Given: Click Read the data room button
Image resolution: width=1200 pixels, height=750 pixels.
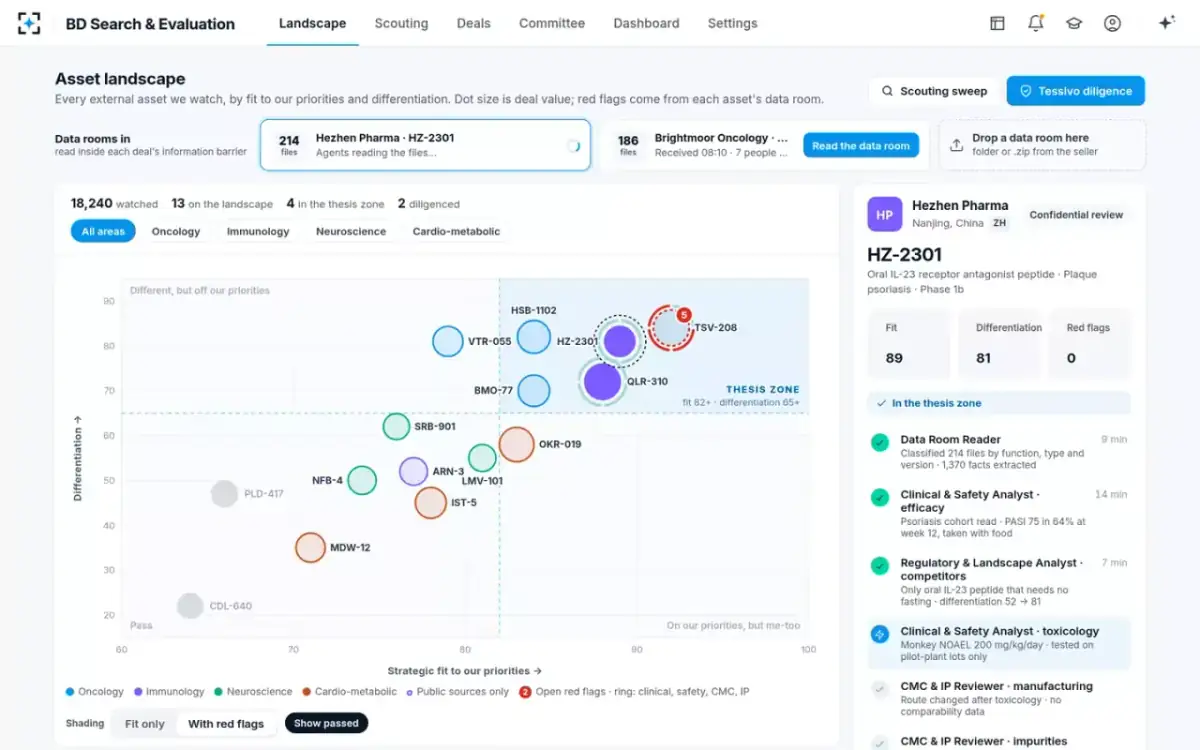Looking at the screenshot, I should [860, 146].
